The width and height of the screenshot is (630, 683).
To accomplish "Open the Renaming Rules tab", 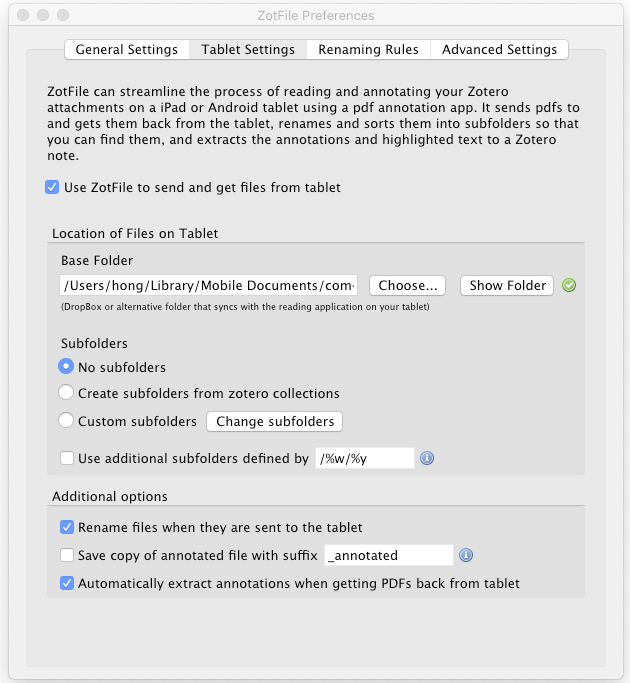I will pos(369,49).
